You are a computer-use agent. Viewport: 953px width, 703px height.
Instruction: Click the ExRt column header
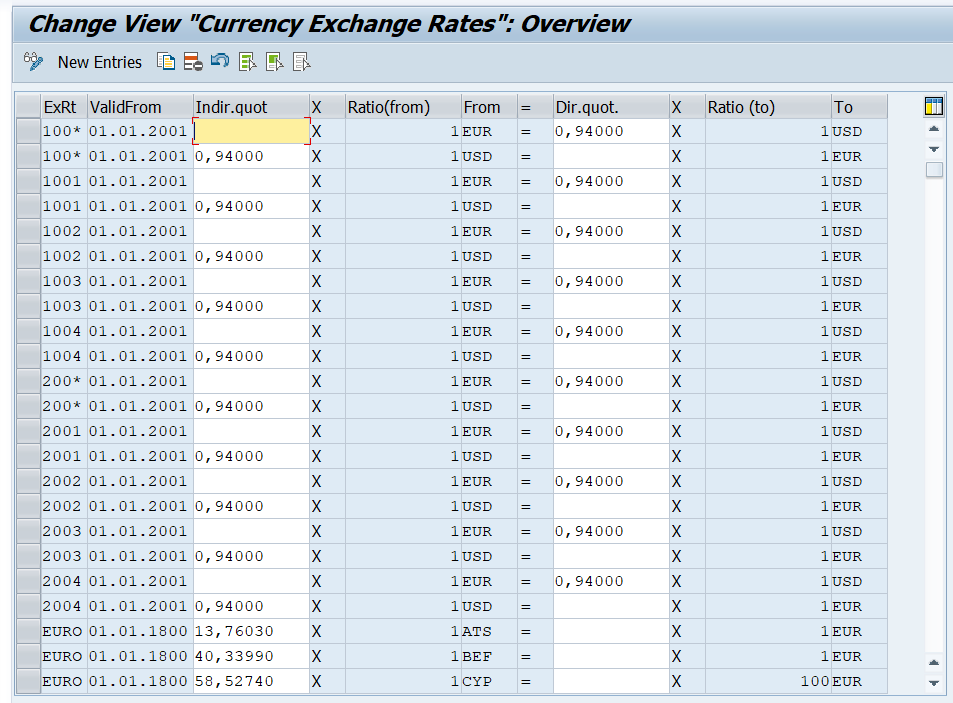point(64,107)
